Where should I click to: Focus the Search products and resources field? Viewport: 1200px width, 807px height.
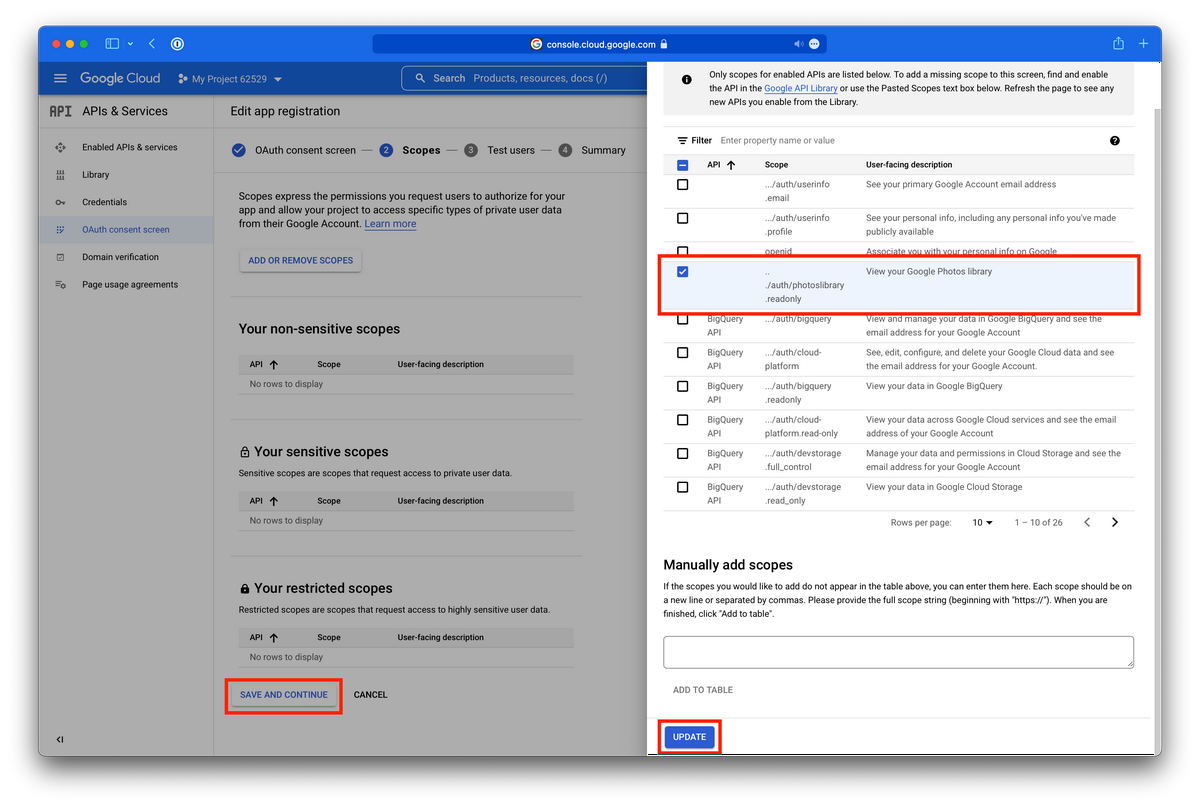(523, 78)
